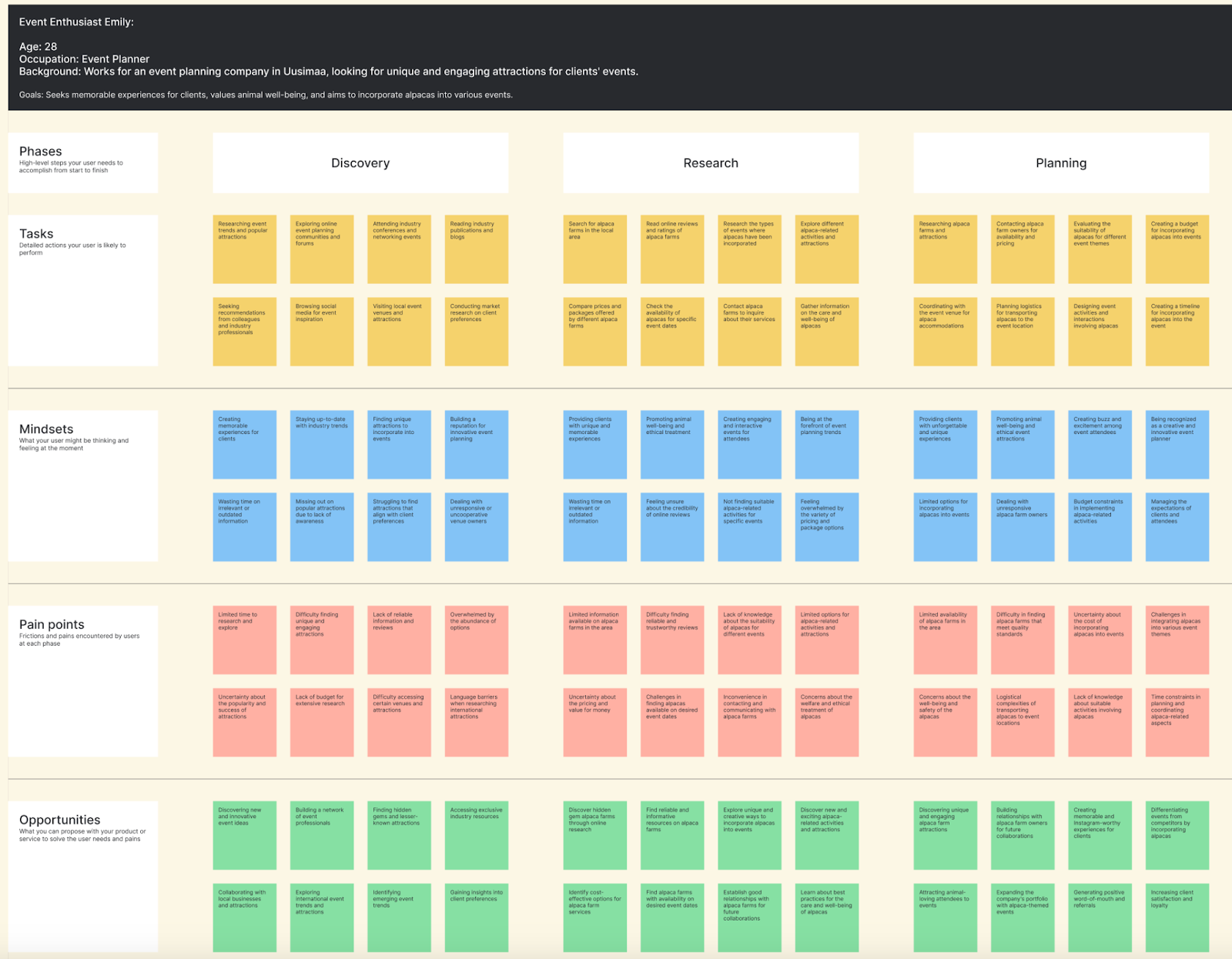The height and width of the screenshot is (959, 1232).
Task: Select 'Language barriers when researching' pink sticky
Action: point(477,722)
